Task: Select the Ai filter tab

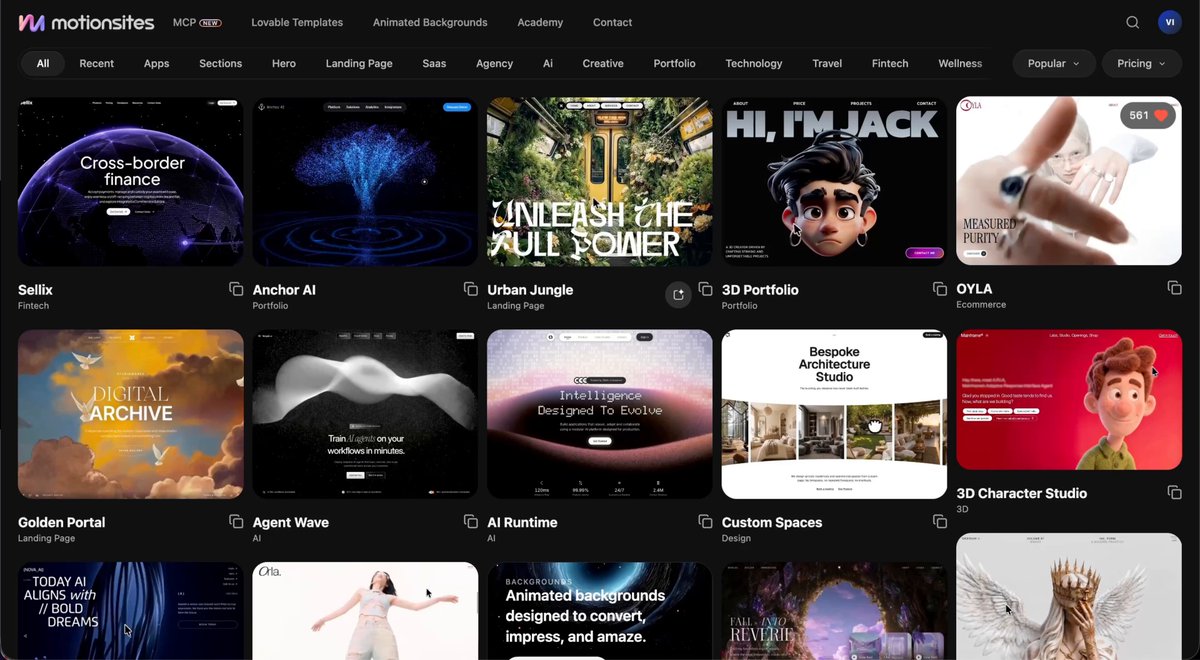Action: point(548,63)
